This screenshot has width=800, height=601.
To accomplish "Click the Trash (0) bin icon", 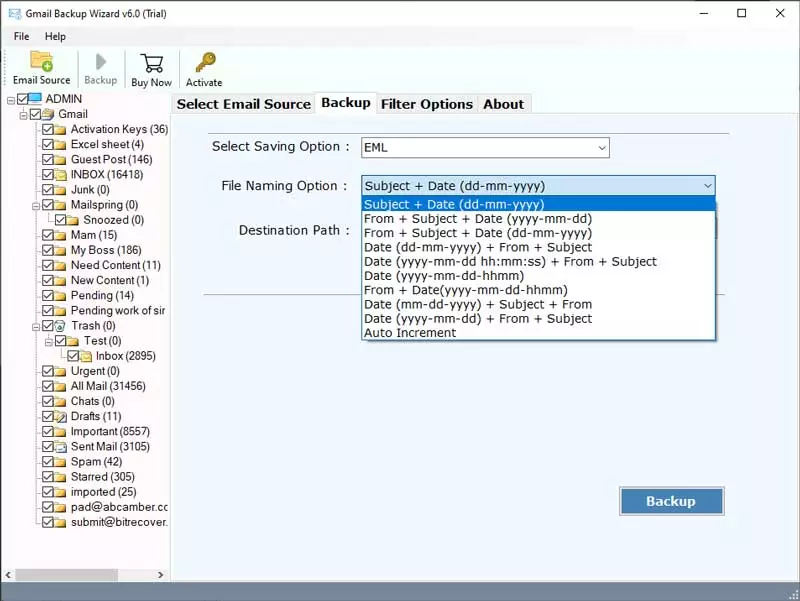I will point(60,325).
